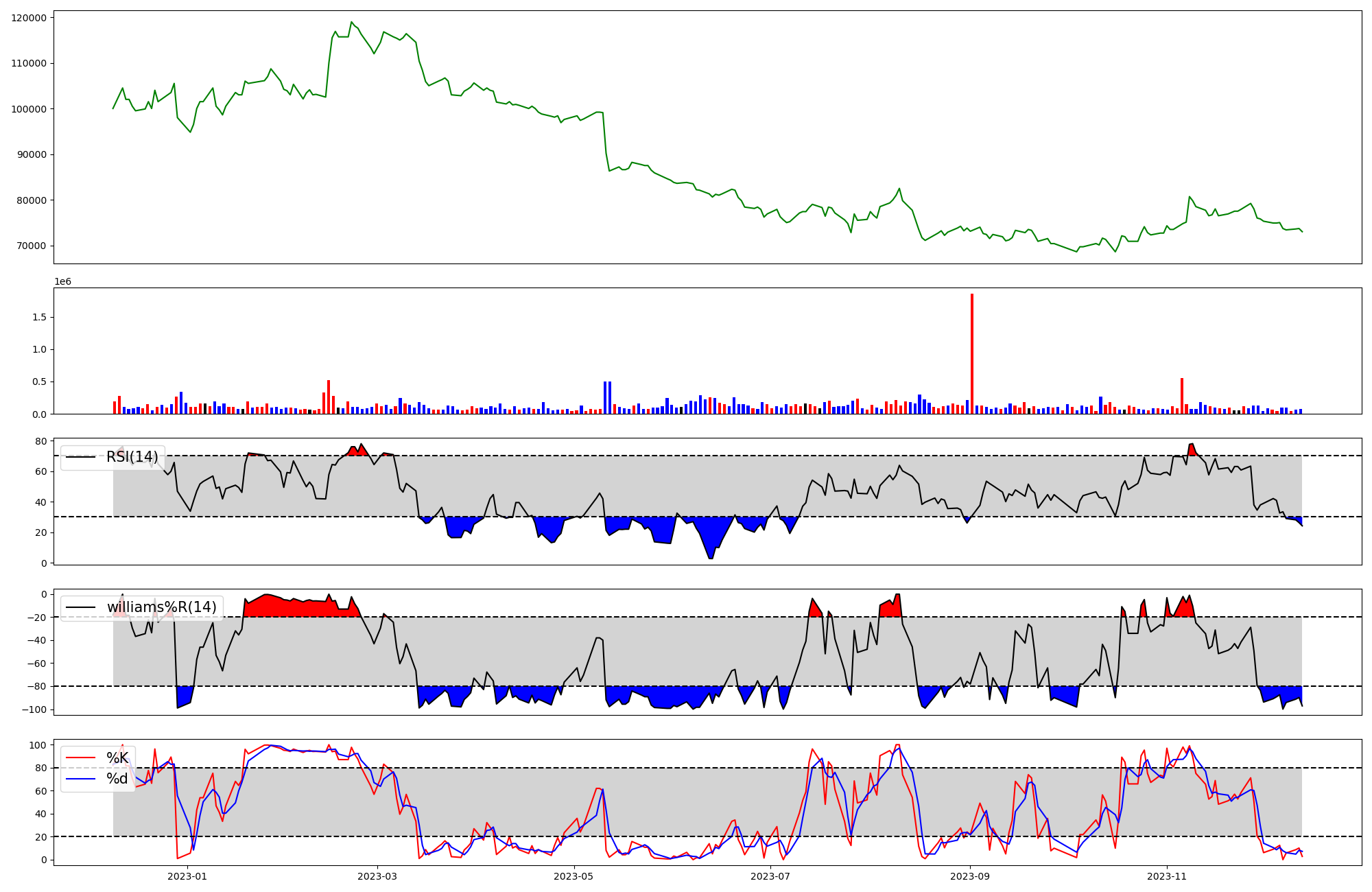Click the −100 Williams %R axis tick
Screen dimensions: 1372x892
pos(33,709)
